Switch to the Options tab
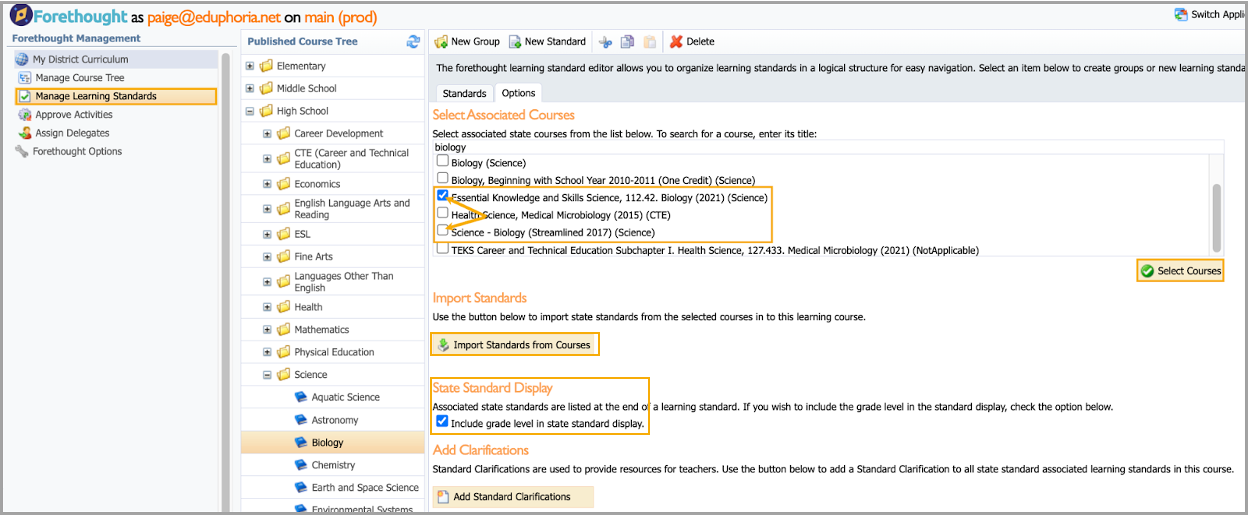The width and height of the screenshot is (1248, 516). [518, 93]
